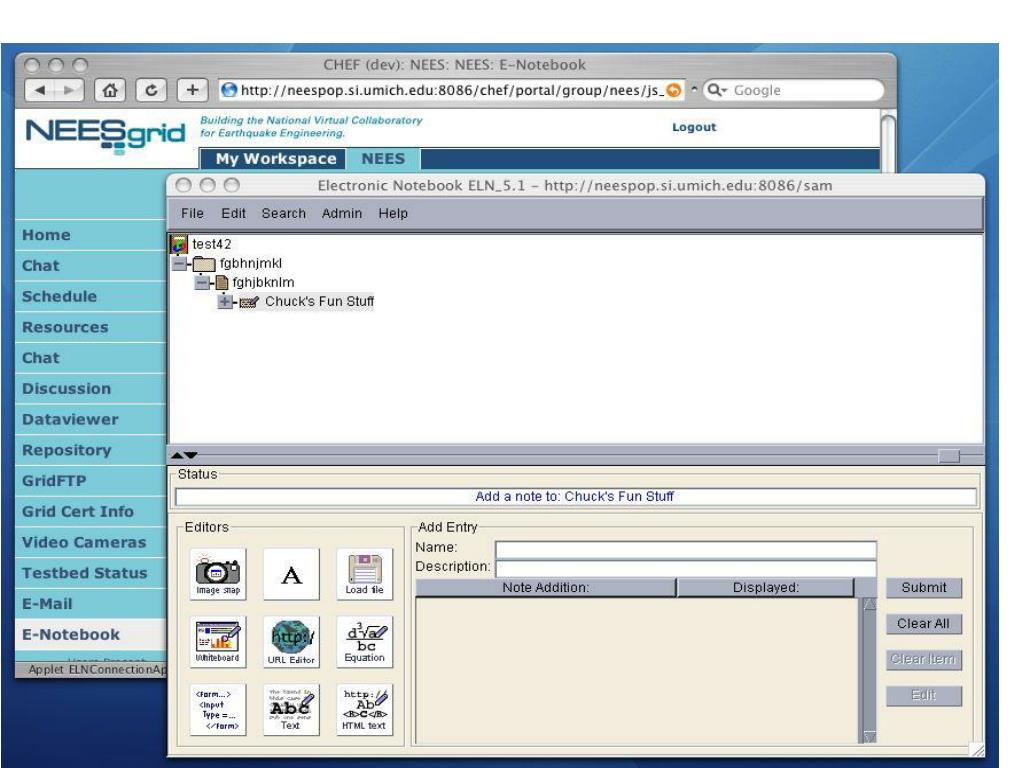The width and height of the screenshot is (1024, 768).
Task: Click the Name input field
Action: pyautogui.click(x=686, y=549)
